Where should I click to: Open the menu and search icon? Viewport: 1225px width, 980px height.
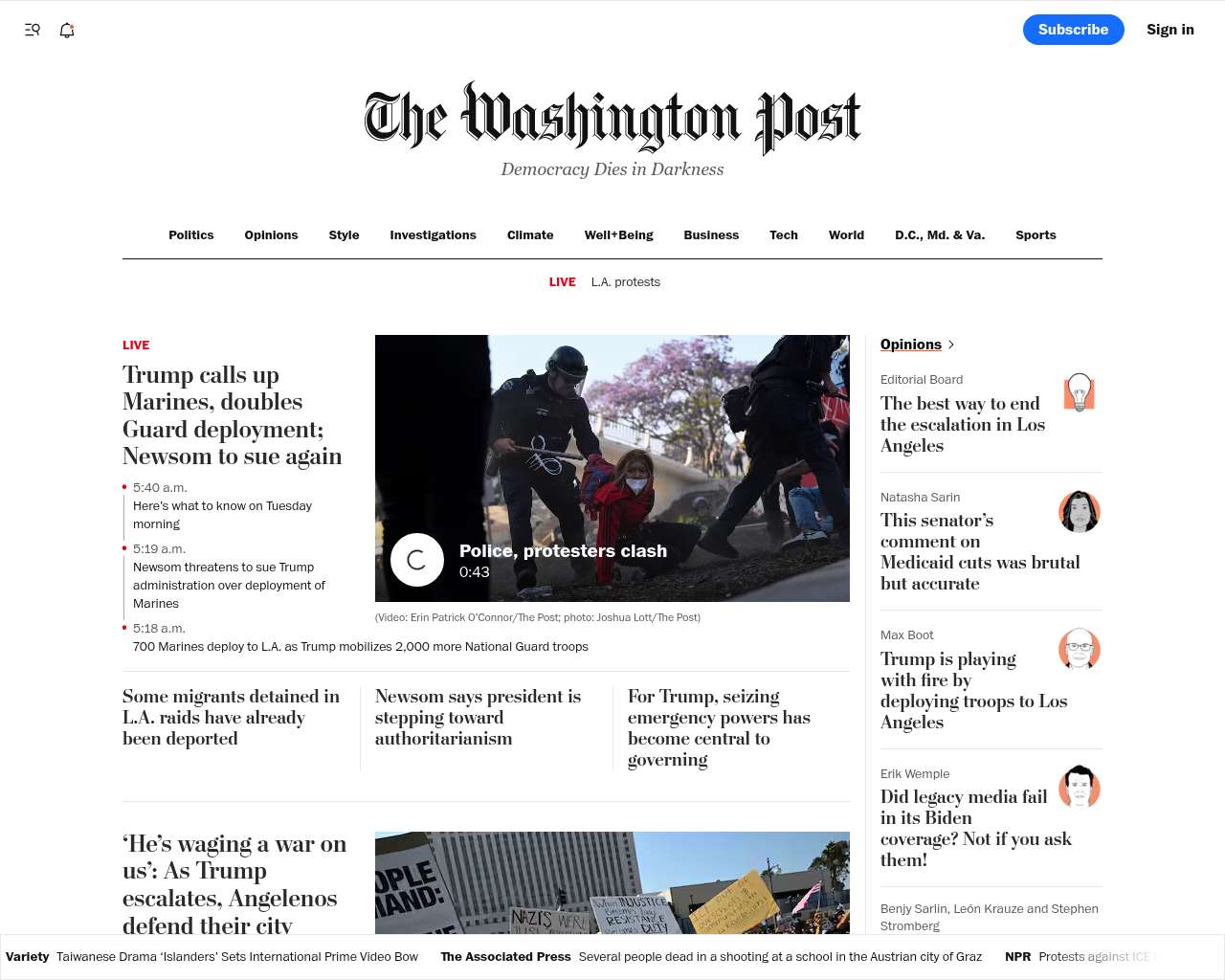click(33, 30)
